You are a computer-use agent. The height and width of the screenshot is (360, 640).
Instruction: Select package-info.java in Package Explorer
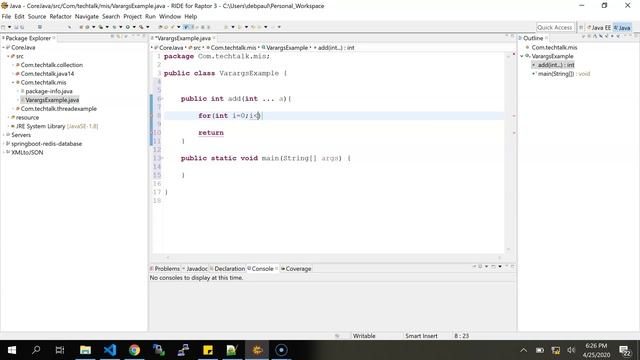coord(49,91)
